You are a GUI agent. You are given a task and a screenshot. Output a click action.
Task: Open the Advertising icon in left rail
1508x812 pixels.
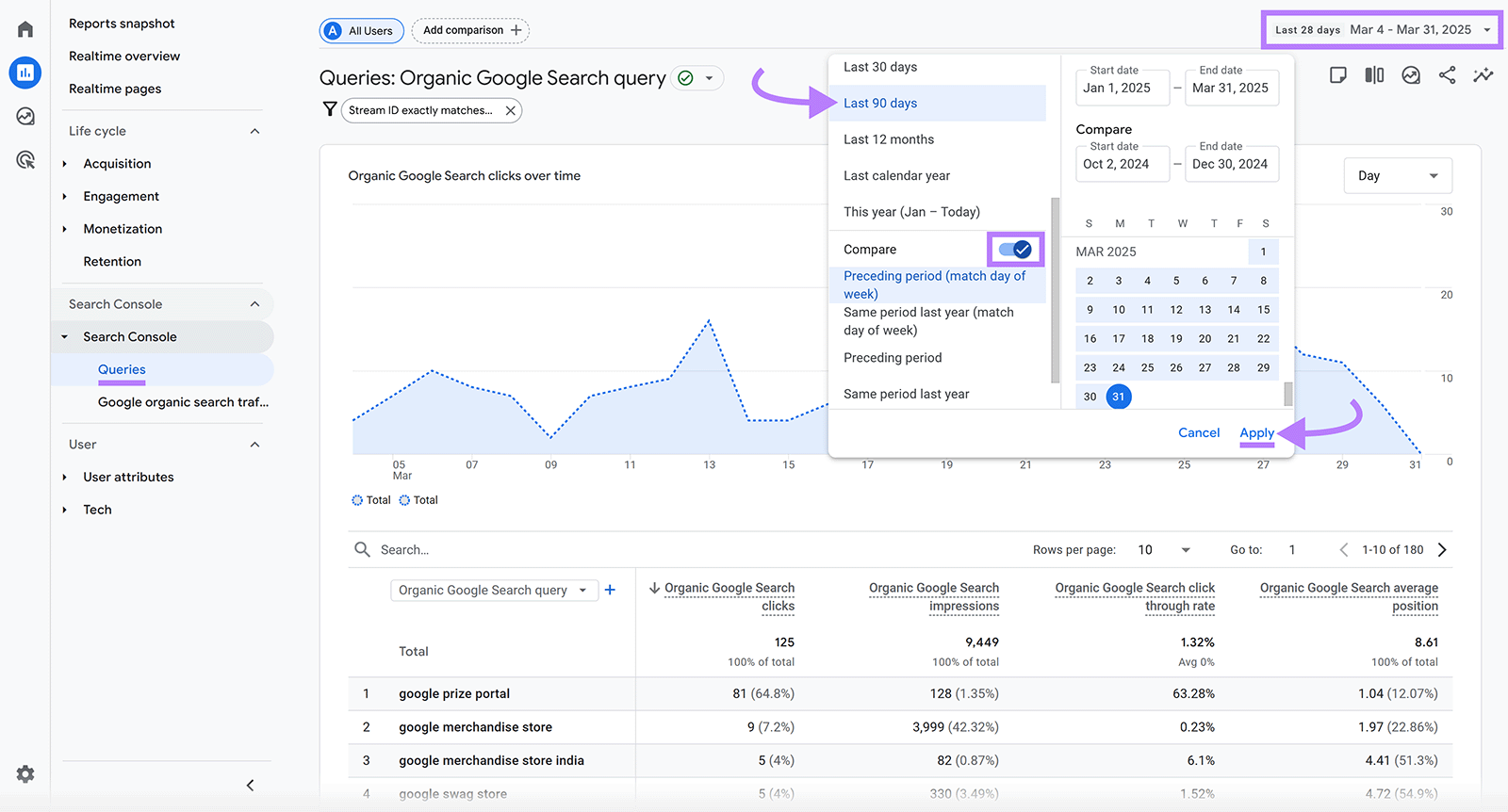(x=25, y=160)
